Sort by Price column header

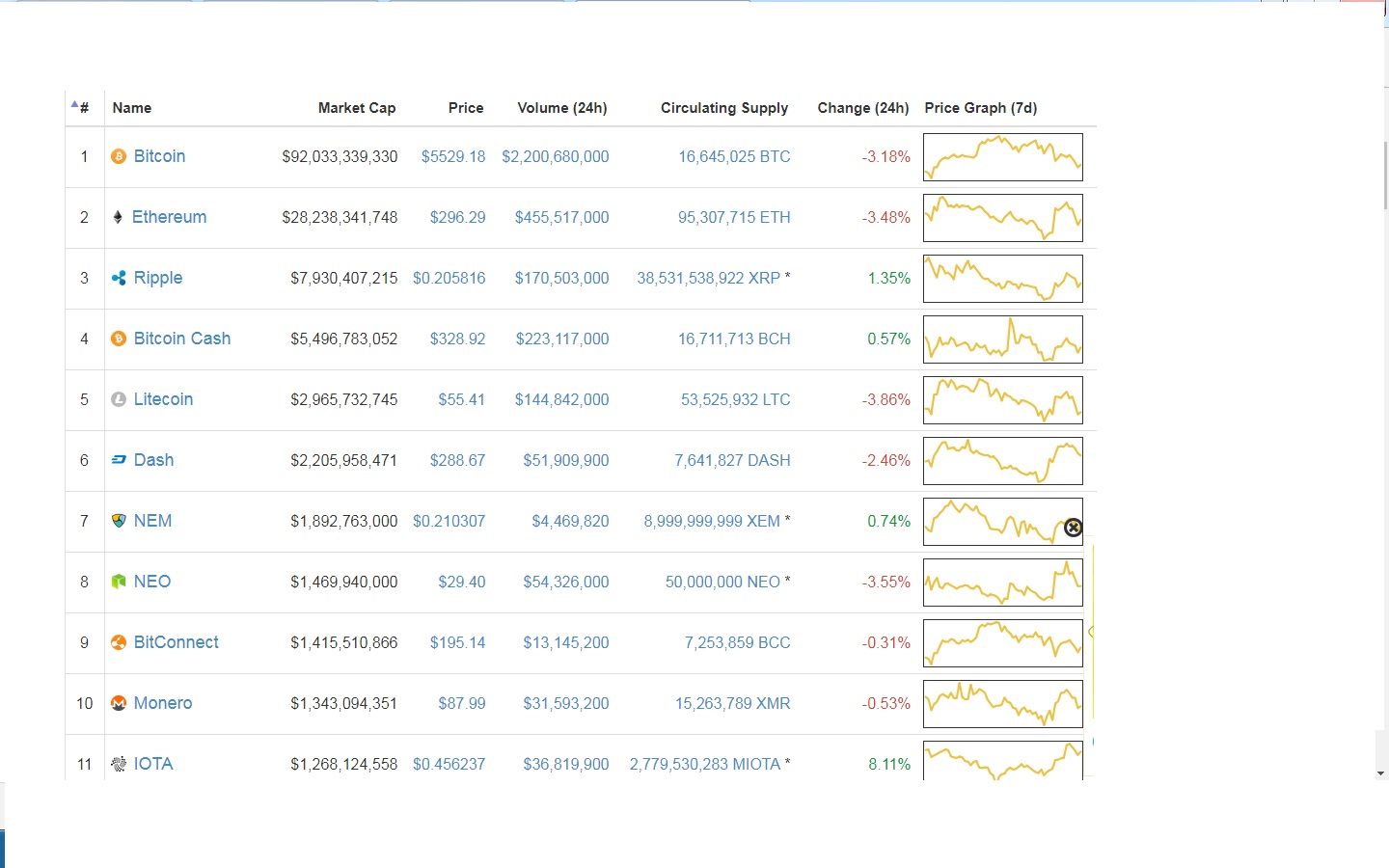pos(466,108)
